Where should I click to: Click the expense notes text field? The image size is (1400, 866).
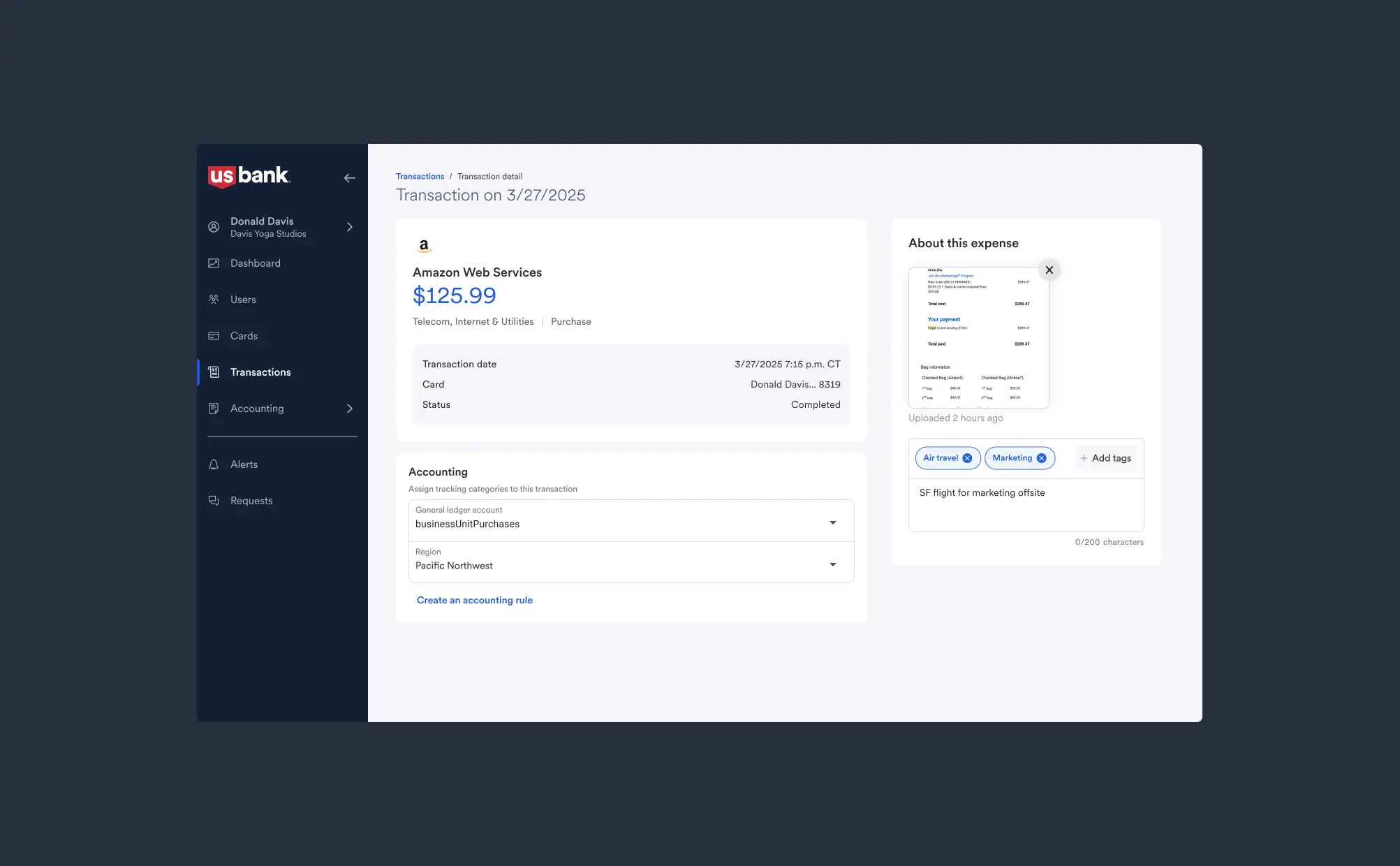[1025, 505]
